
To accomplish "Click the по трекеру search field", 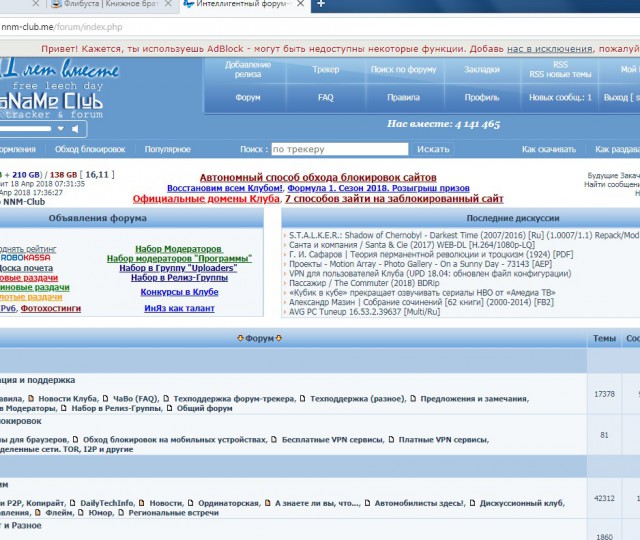I will point(340,149).
